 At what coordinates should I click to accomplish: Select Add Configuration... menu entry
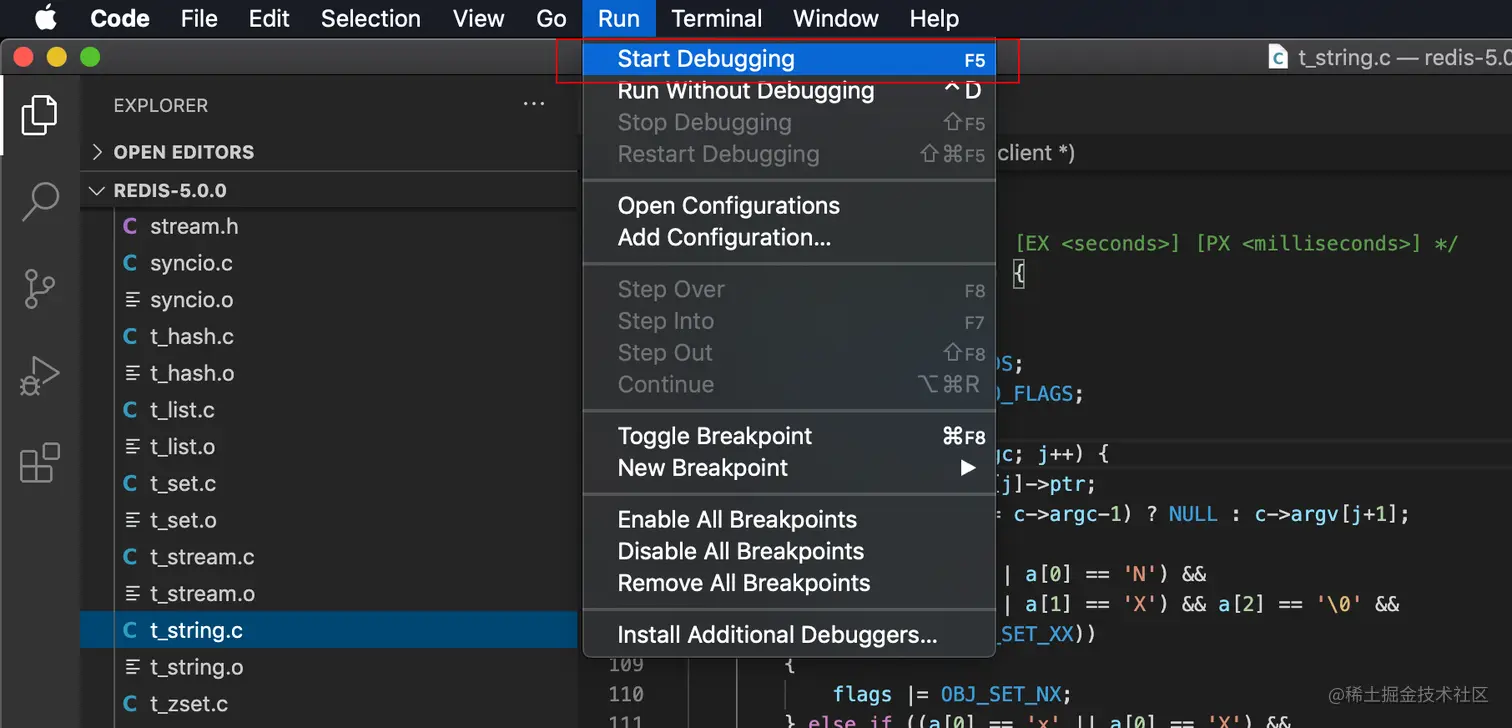tap(789, 238)
